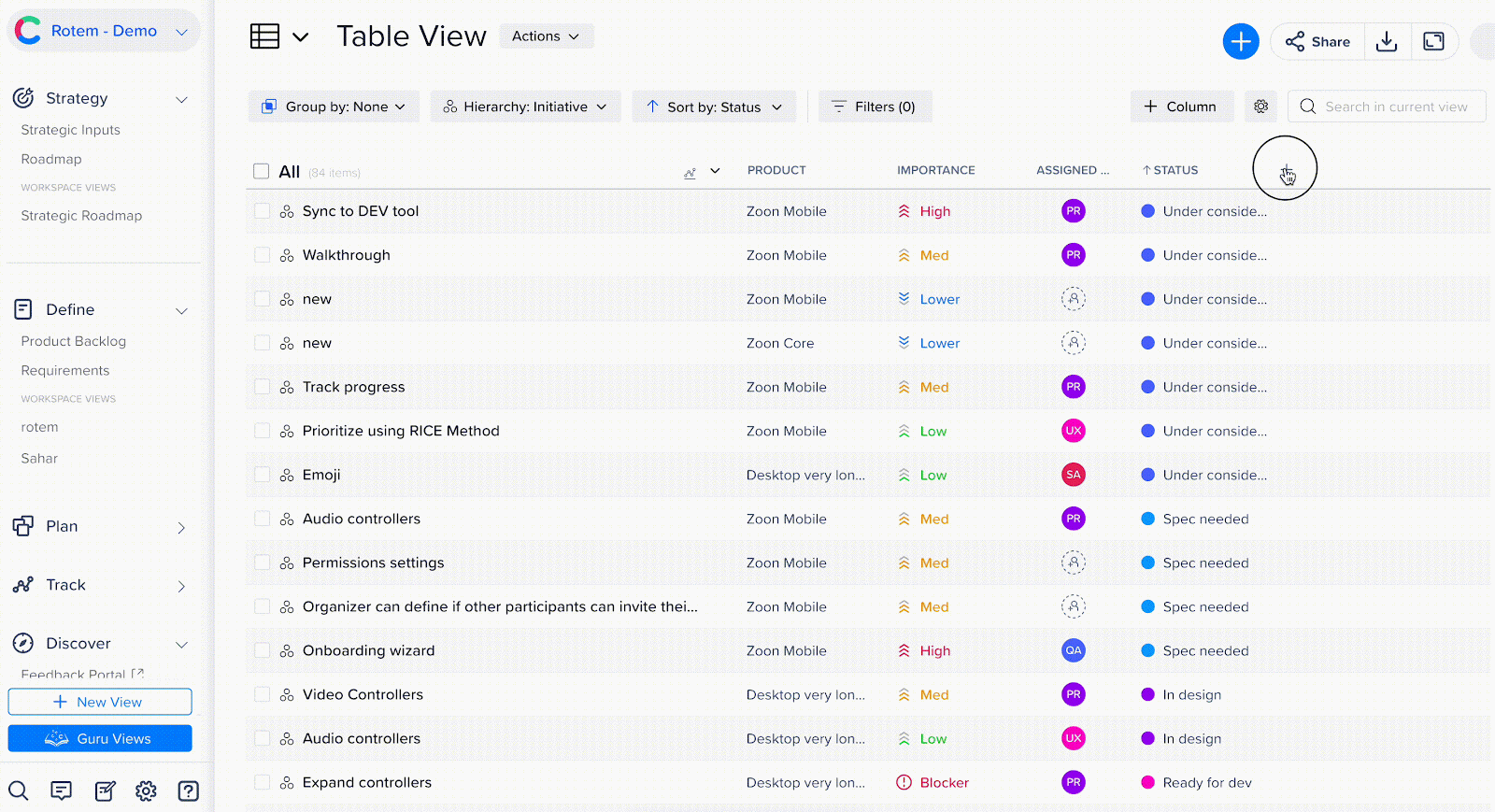Image resolution: width=1495 pixels, height=812 pixels.
Task: Click the New View button
Action: pos(100,702)
